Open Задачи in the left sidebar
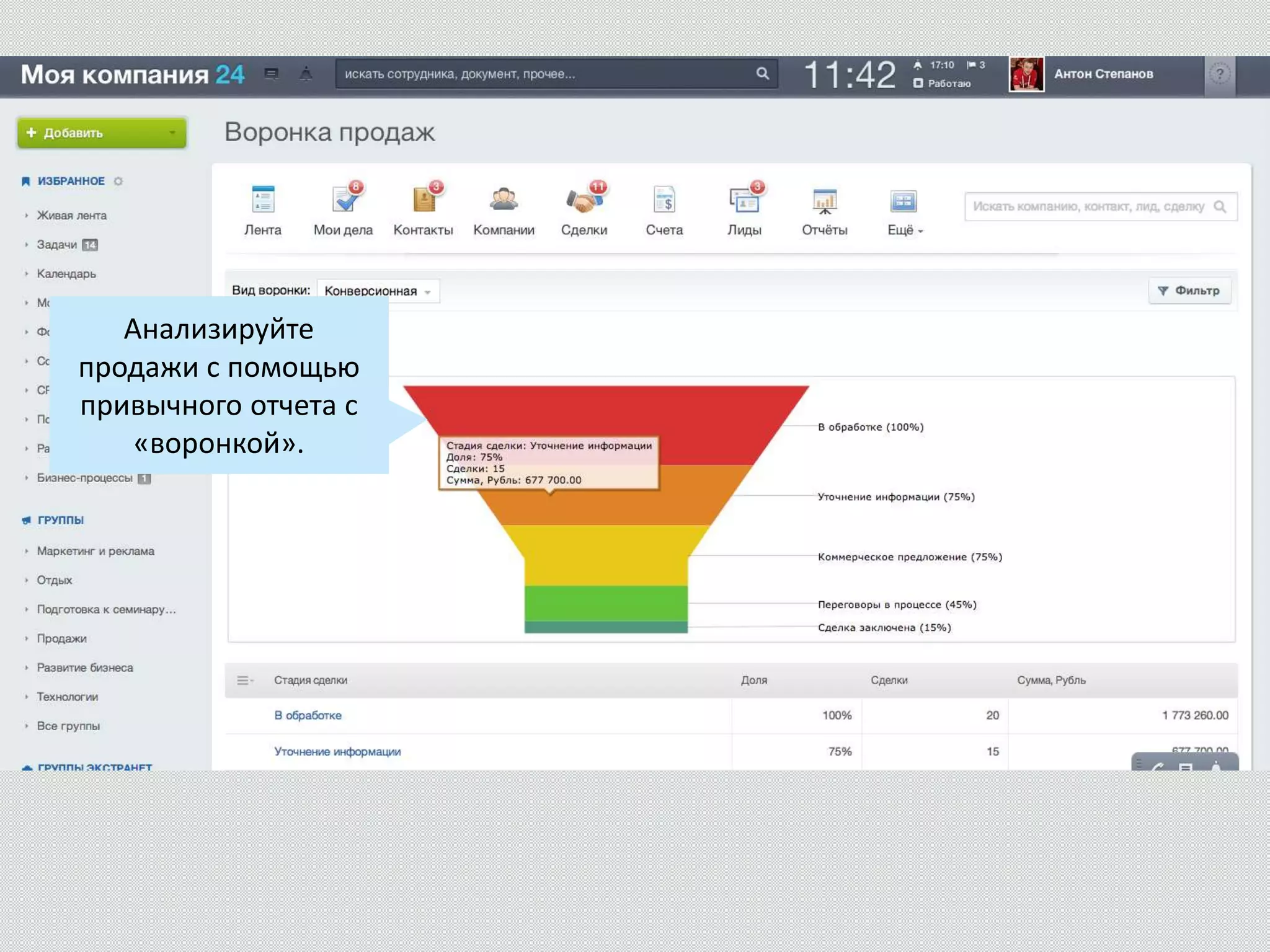Image resolution: width=1270 pixels, height=952 pixels. (56, 245)
